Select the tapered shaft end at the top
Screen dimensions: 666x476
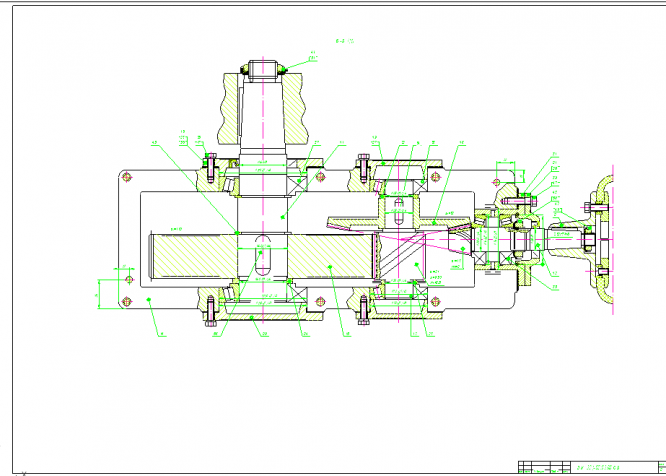pos(262,115)
